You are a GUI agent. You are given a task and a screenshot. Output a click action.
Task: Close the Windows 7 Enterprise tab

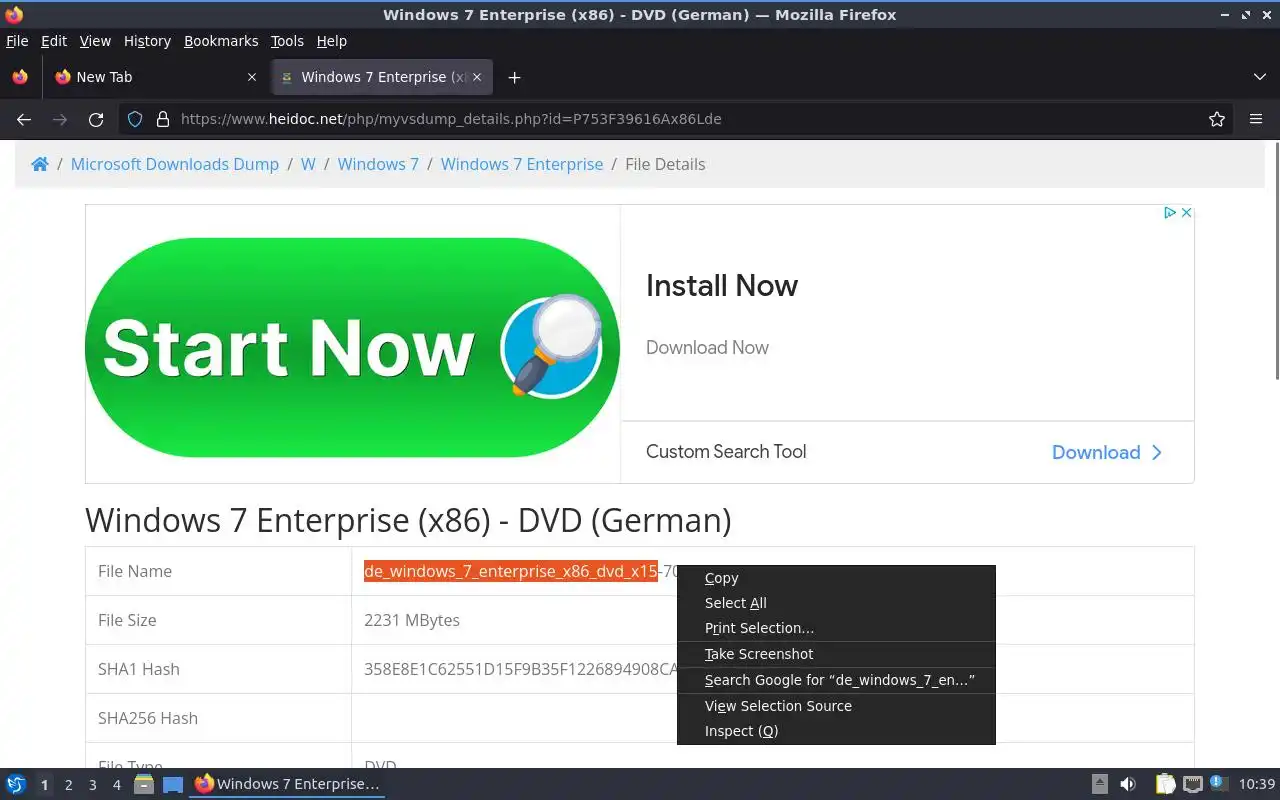coord(478,77)
